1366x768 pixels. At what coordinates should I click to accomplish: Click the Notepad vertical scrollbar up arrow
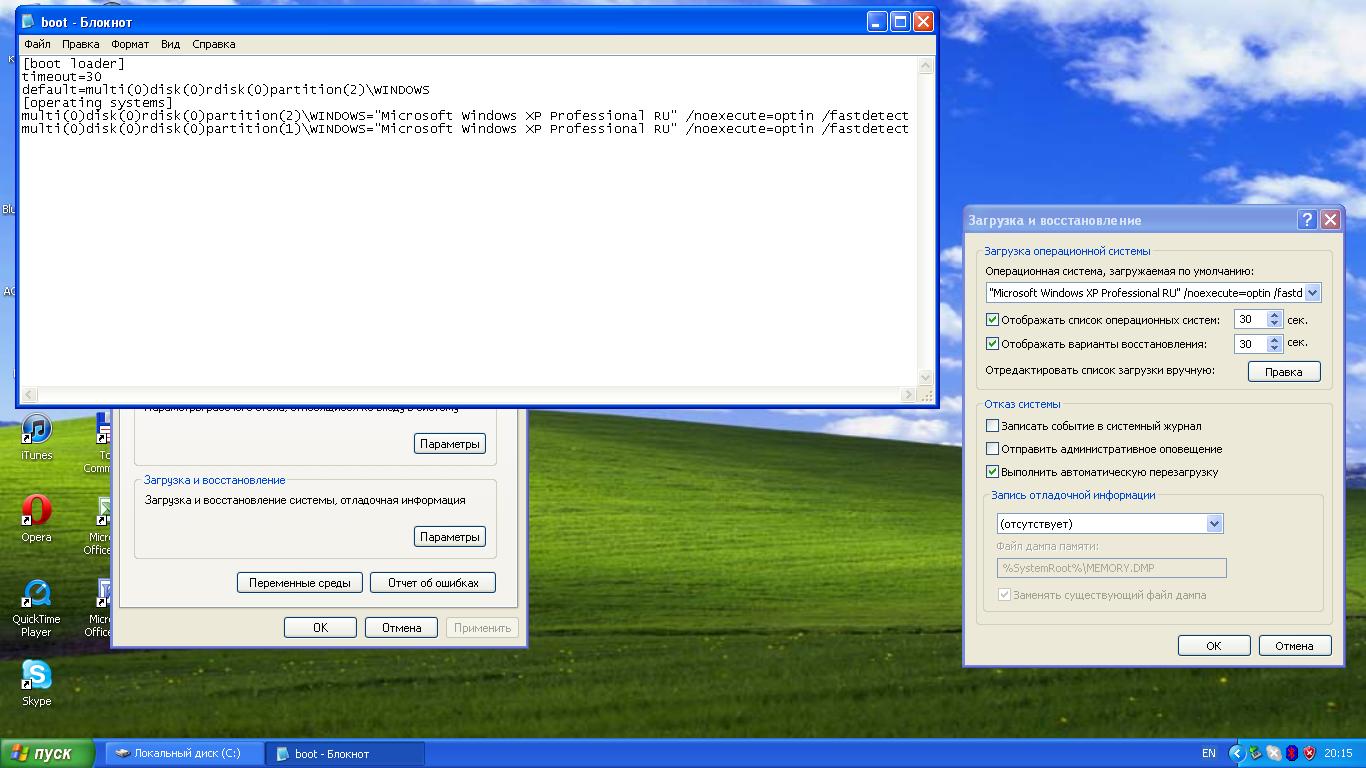[x=925, y=66]
